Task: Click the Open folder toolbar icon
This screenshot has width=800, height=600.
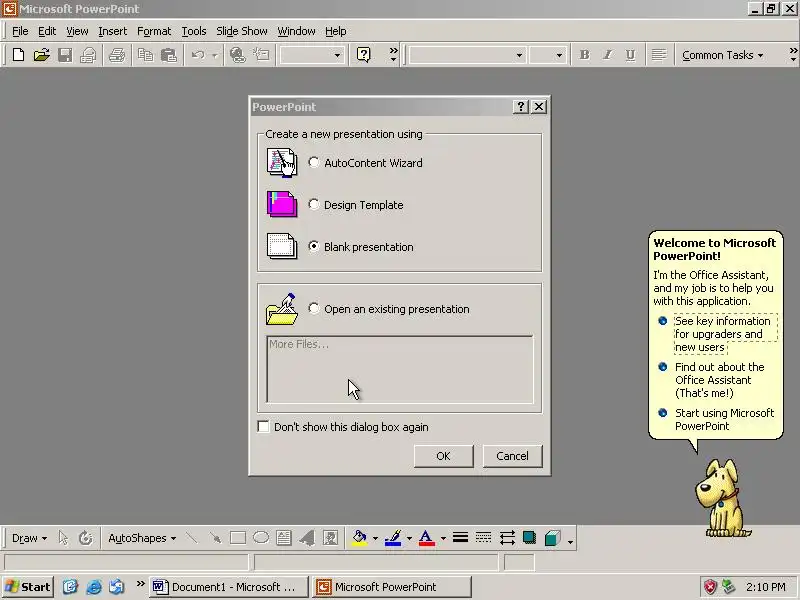Action: (41, 55)
